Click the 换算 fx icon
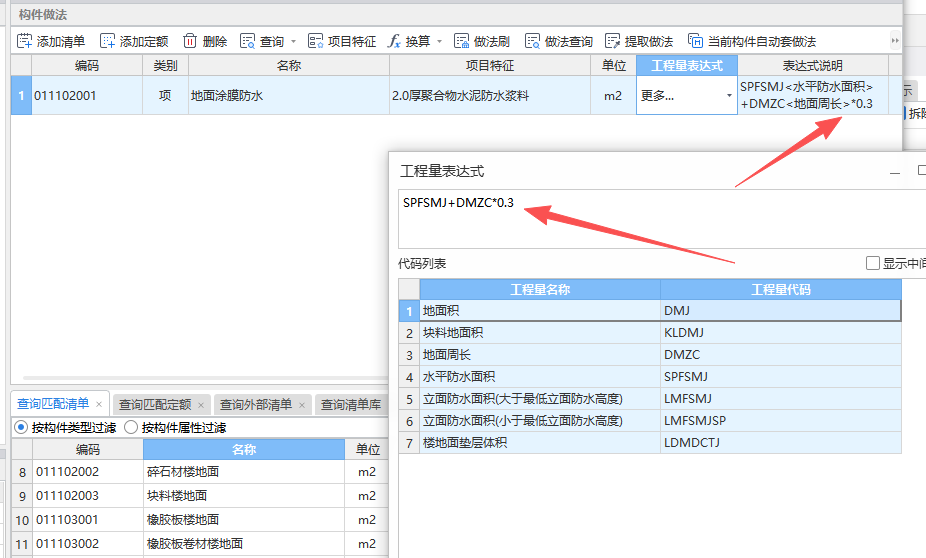The width and height of the screenshot is (926, 558). click(x=394, y=41)
